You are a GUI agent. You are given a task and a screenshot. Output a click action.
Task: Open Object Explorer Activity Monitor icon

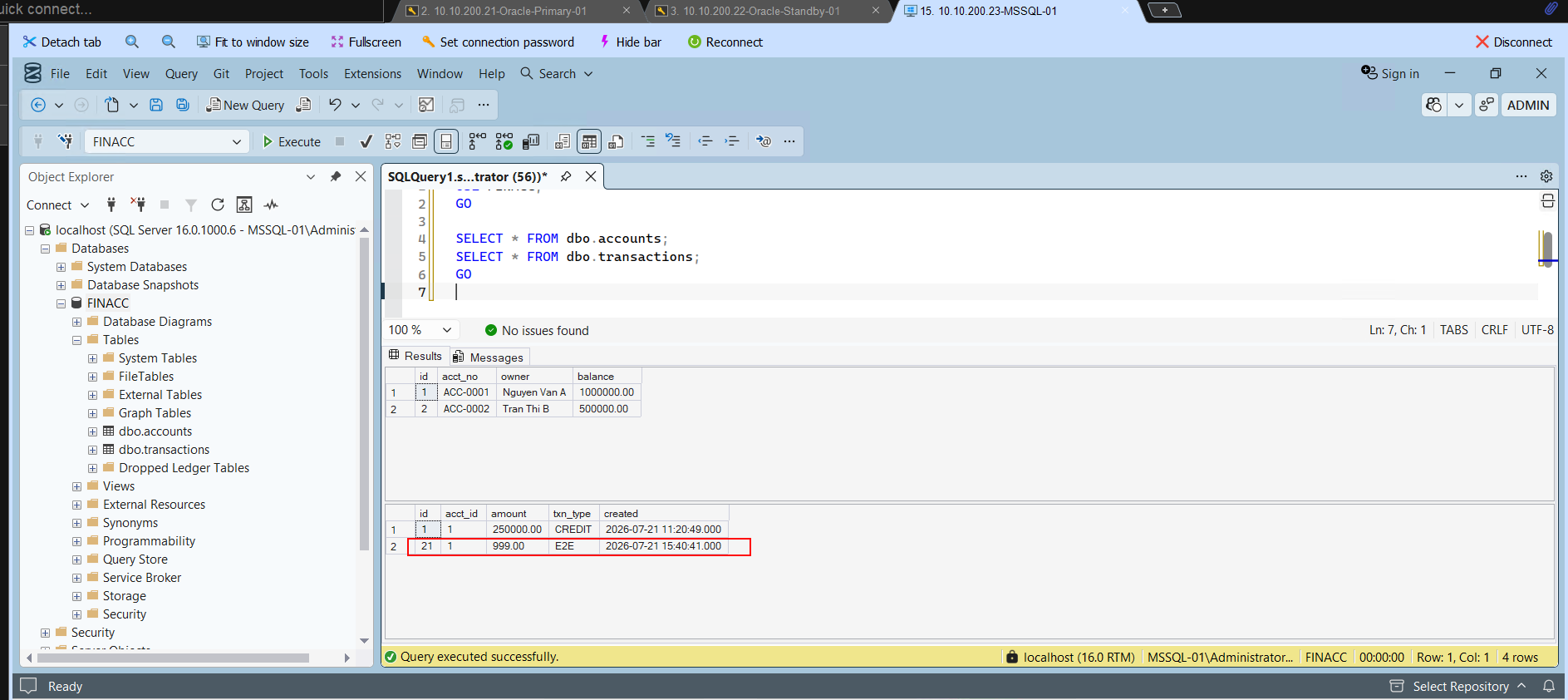click(x=271, y=205)
